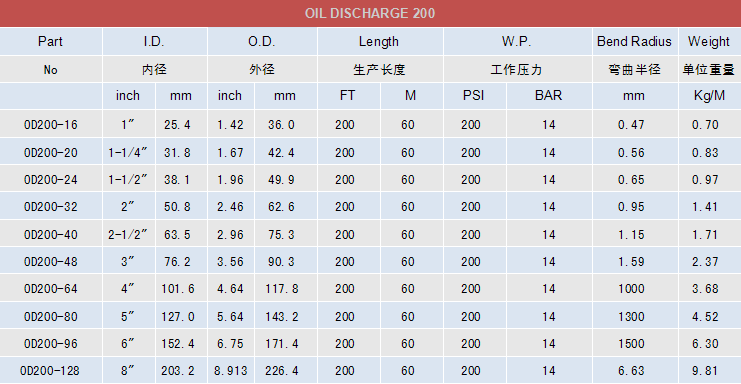Viewport: 741px width, 384px height.
Task: Select the OD200-128 part cell
Action: point(51,371)
